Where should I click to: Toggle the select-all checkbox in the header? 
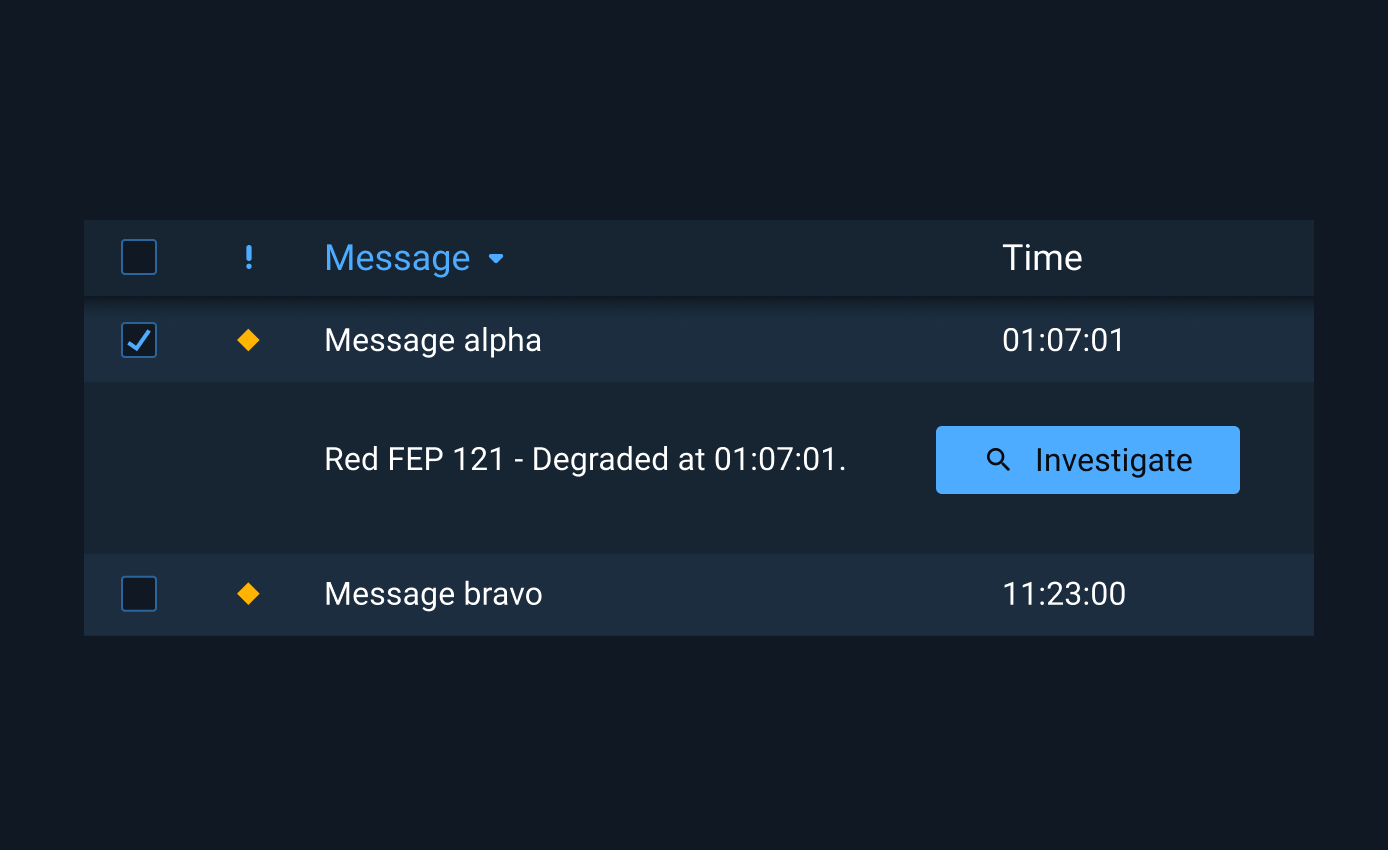click(139, 258)
